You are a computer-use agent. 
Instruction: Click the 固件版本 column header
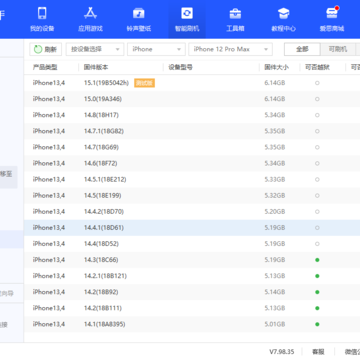pyautogui.click(x=96, y=67)
